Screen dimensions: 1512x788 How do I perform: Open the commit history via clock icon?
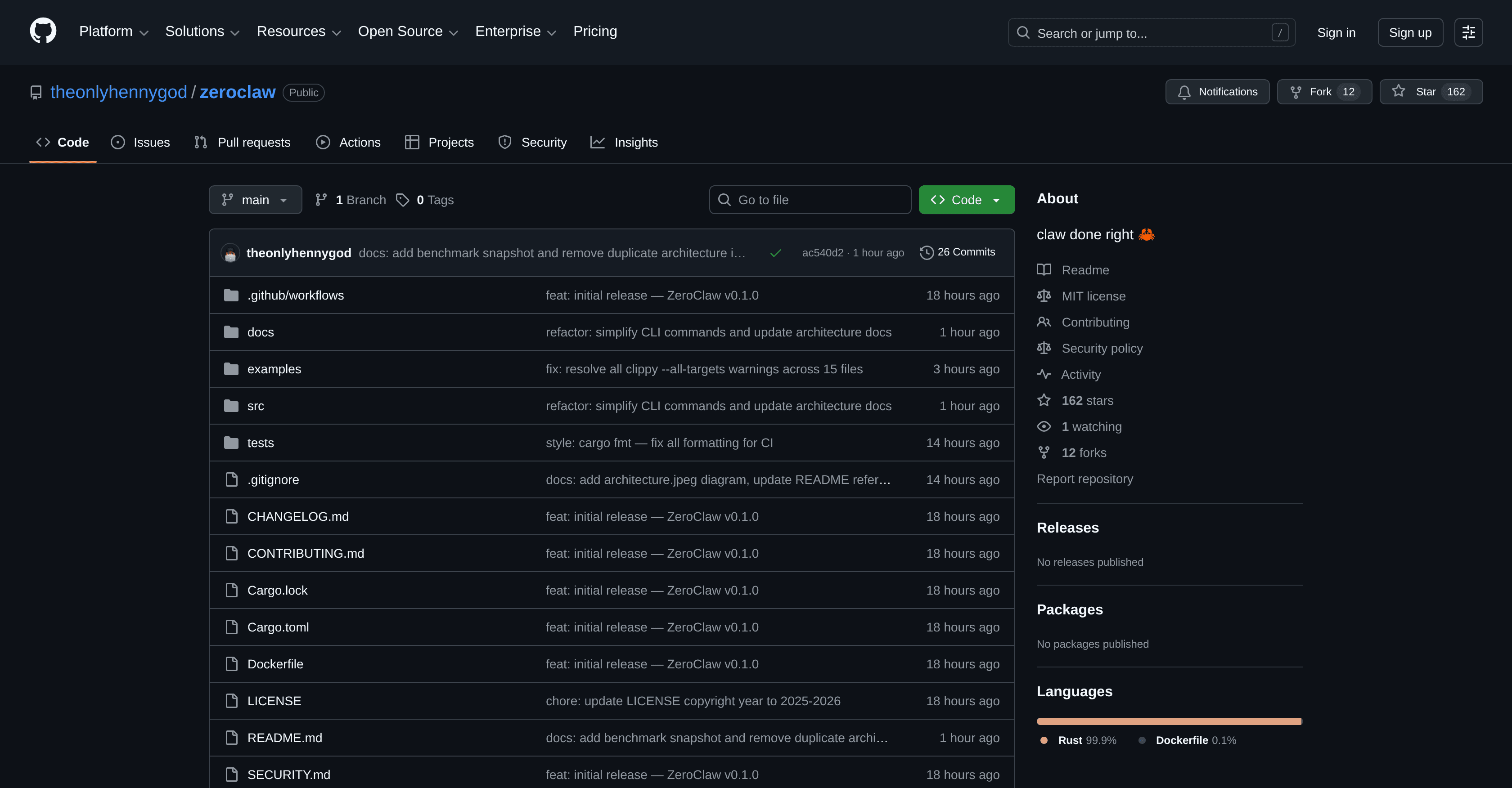(926, 252)
